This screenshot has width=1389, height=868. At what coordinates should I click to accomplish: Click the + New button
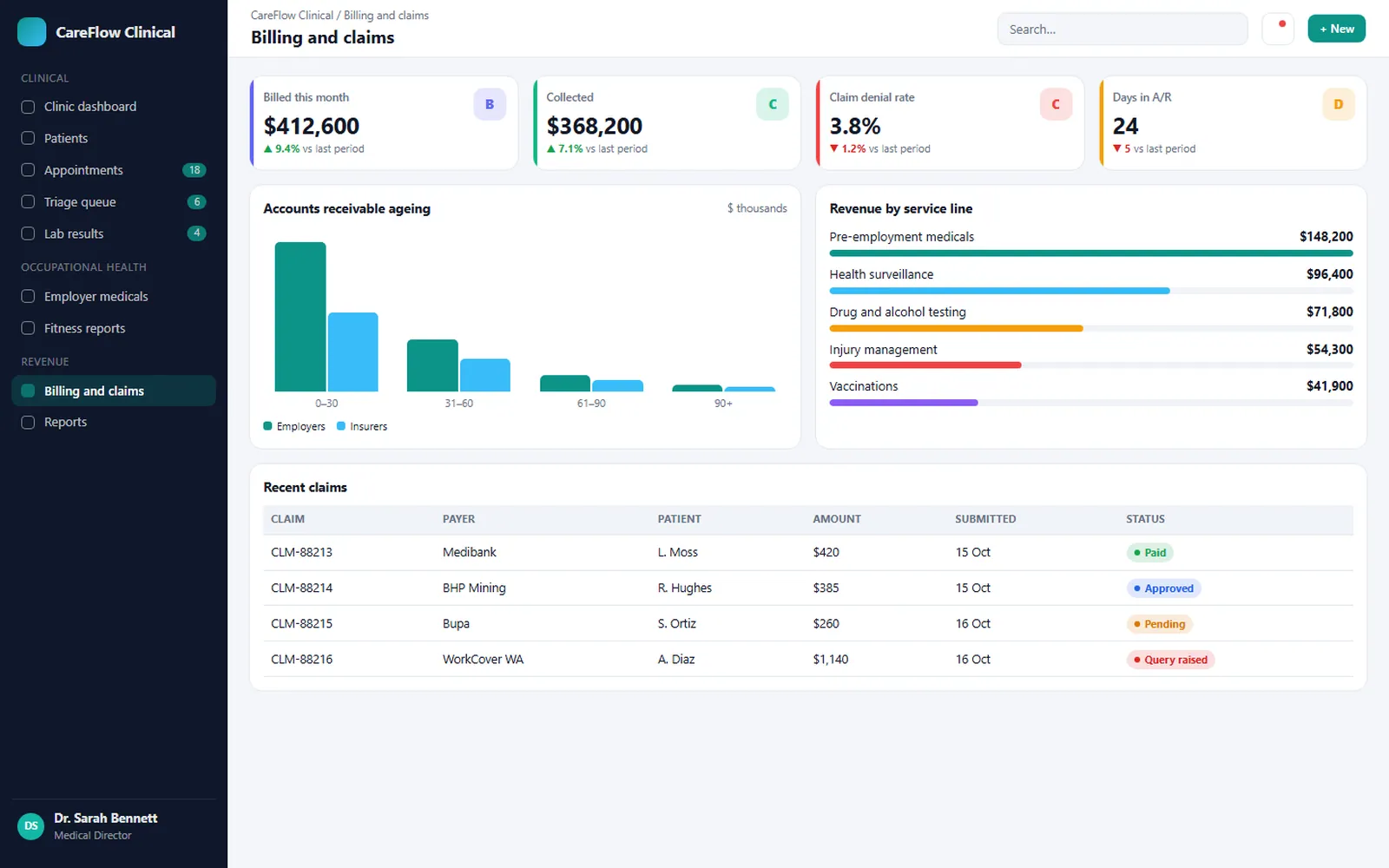click(x=1337, y=29)
